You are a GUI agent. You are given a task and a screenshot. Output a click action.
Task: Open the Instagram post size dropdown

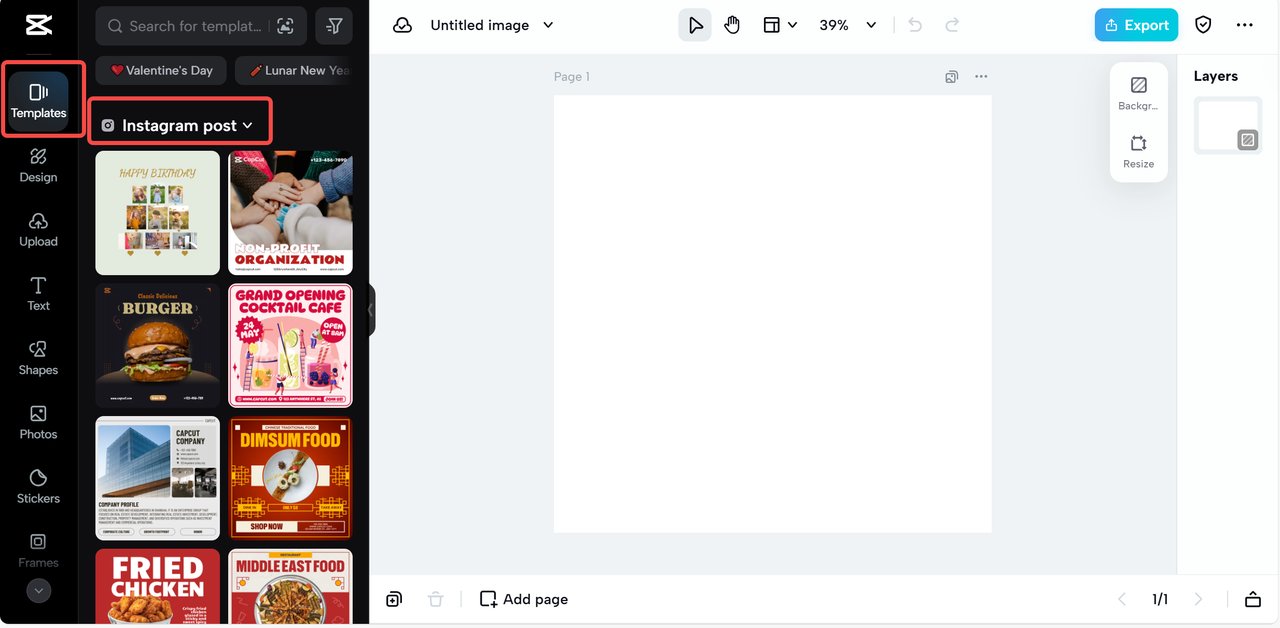point(177,125)
